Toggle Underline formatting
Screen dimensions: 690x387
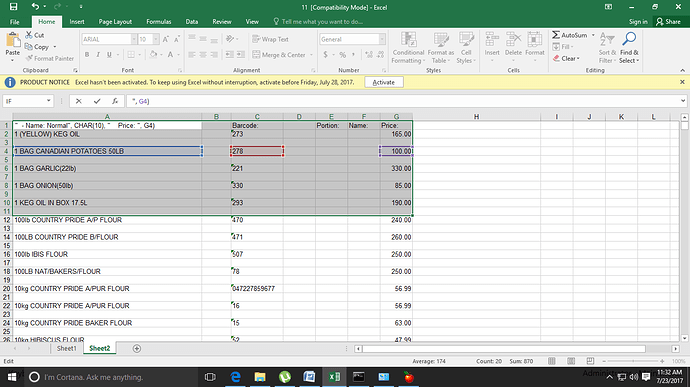[109, 55]
